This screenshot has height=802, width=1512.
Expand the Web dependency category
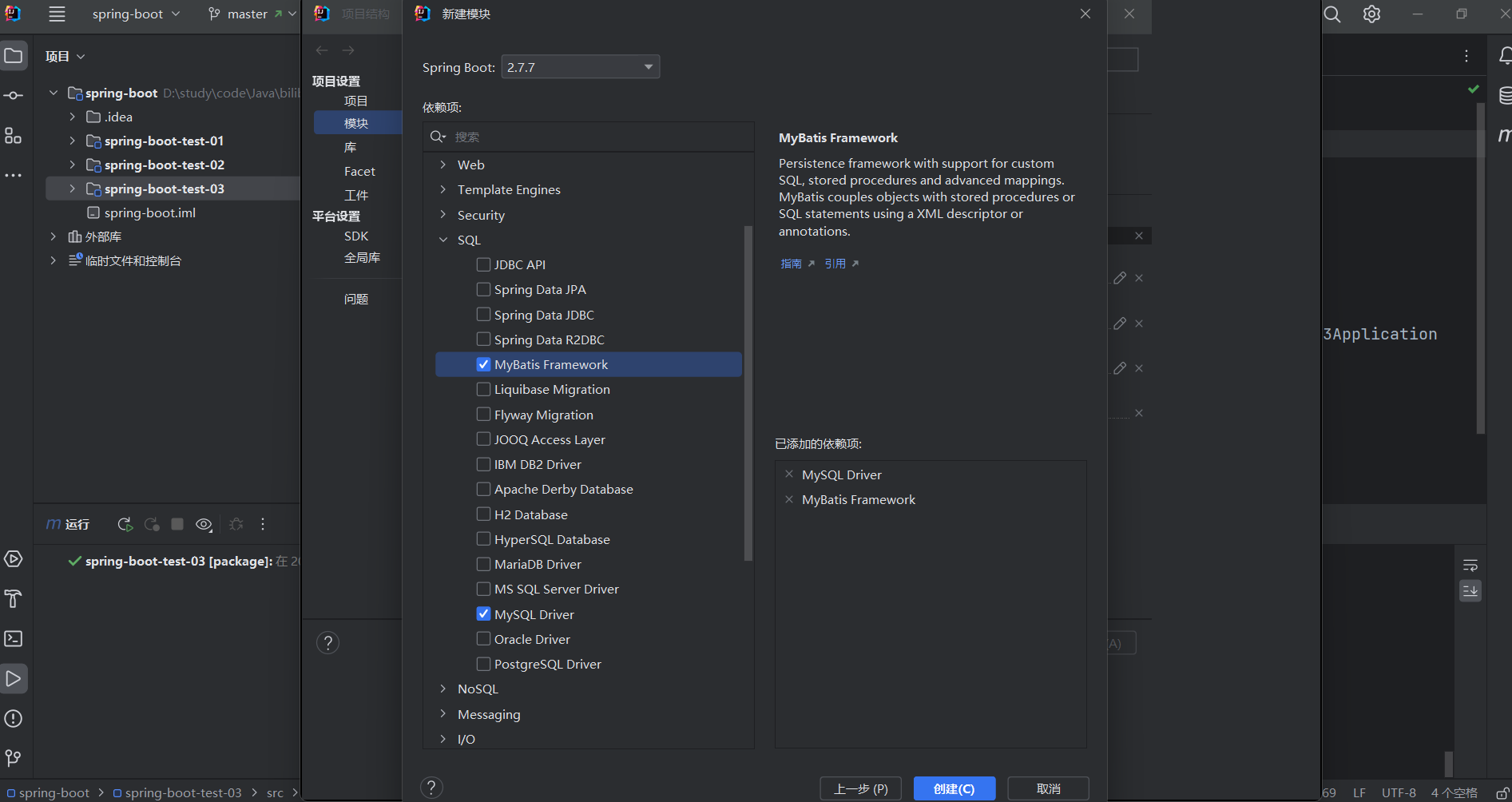443,165
